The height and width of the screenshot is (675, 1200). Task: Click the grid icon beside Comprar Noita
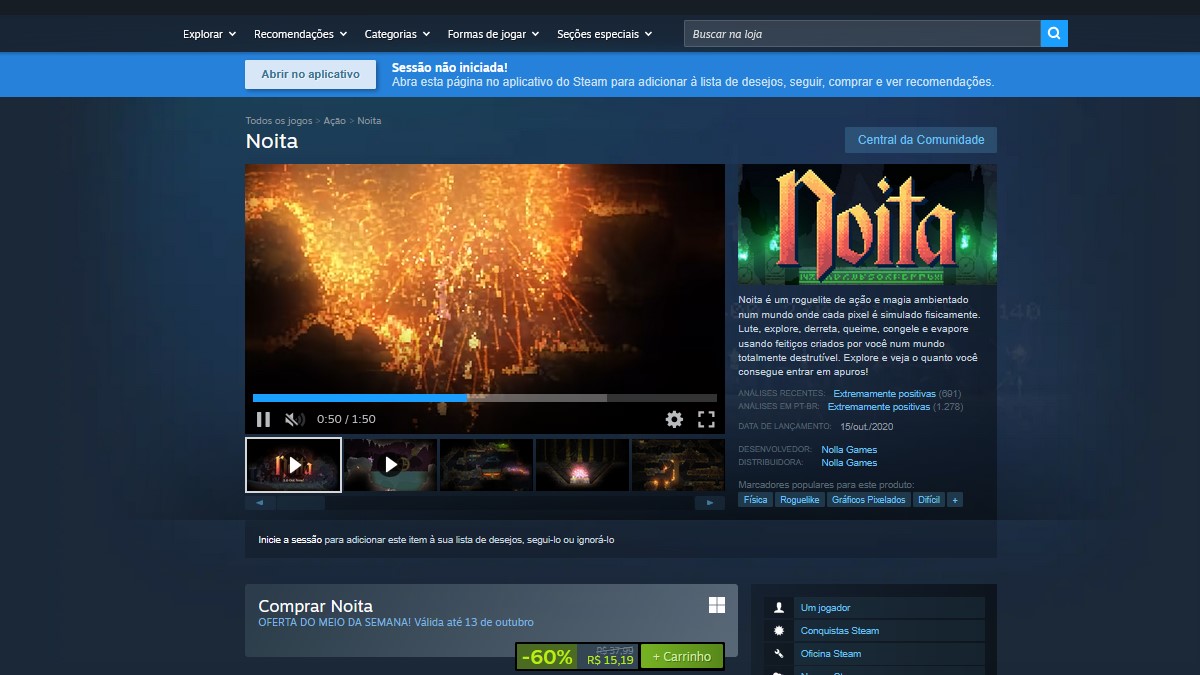tap(717, 604)
